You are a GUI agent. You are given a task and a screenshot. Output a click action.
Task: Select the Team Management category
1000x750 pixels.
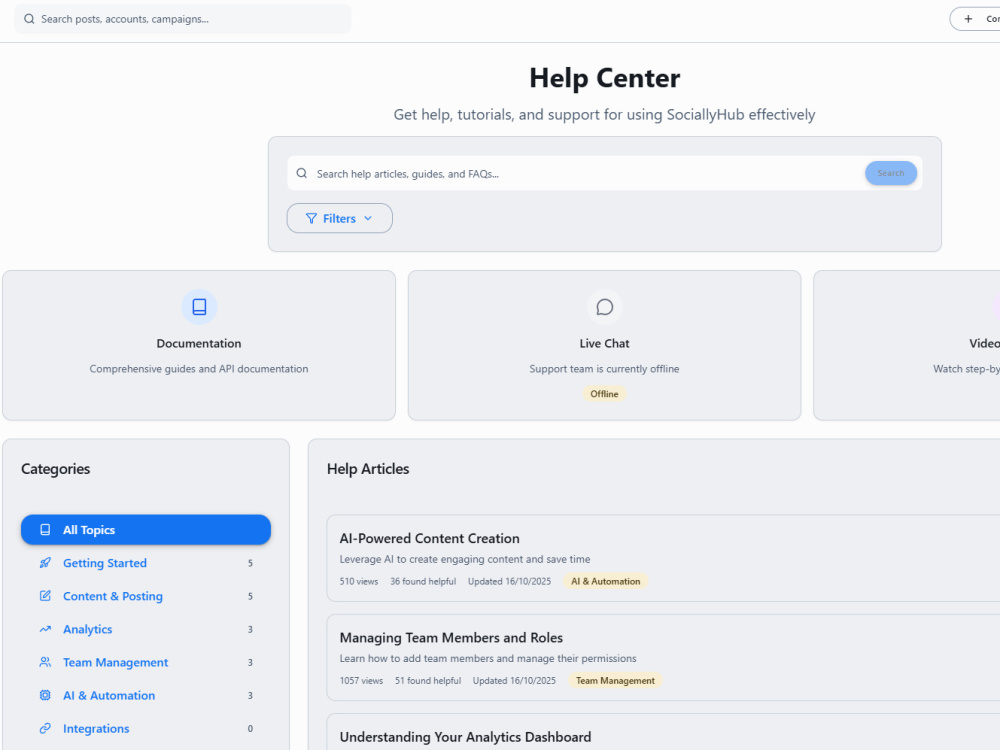[146, 663]
